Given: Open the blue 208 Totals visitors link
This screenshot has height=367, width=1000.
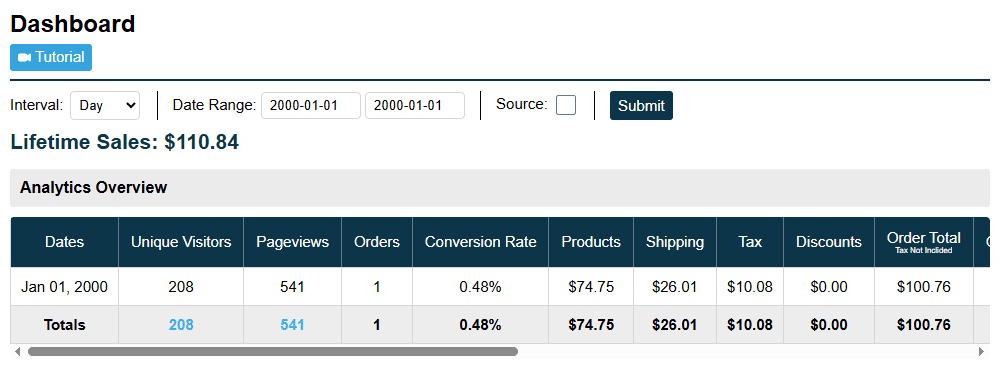Looking at the screenshot, I should 181,325.
